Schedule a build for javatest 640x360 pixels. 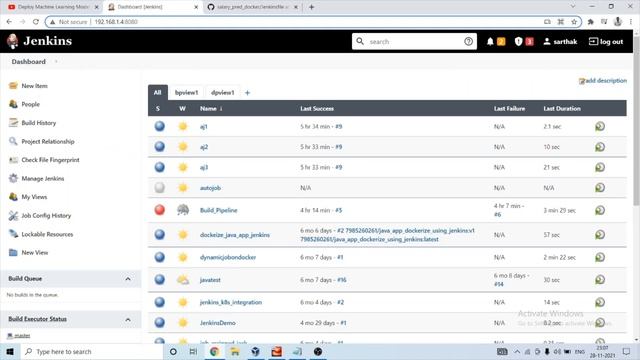tap(600, 280)
